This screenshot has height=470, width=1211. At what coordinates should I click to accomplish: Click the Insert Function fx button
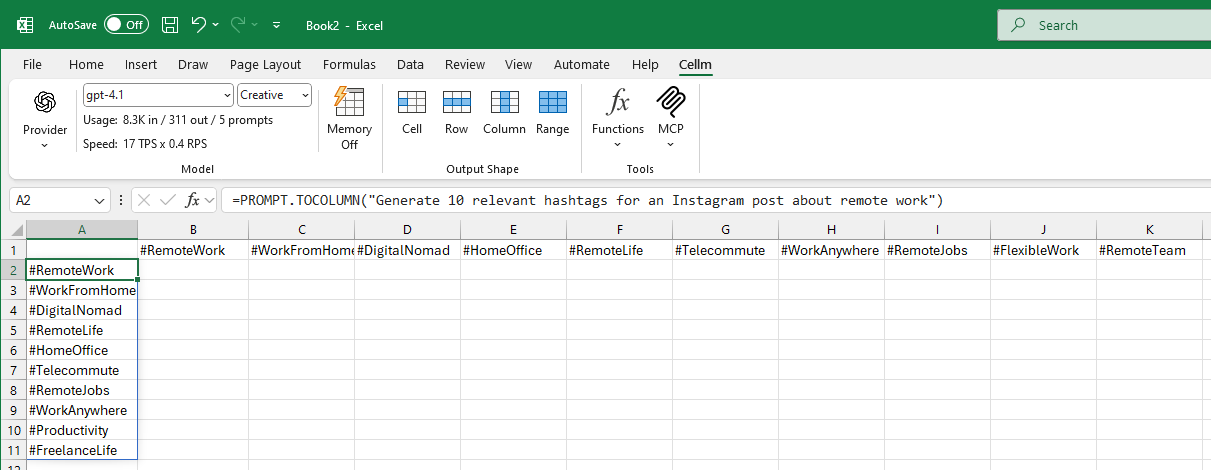point(194,200)
